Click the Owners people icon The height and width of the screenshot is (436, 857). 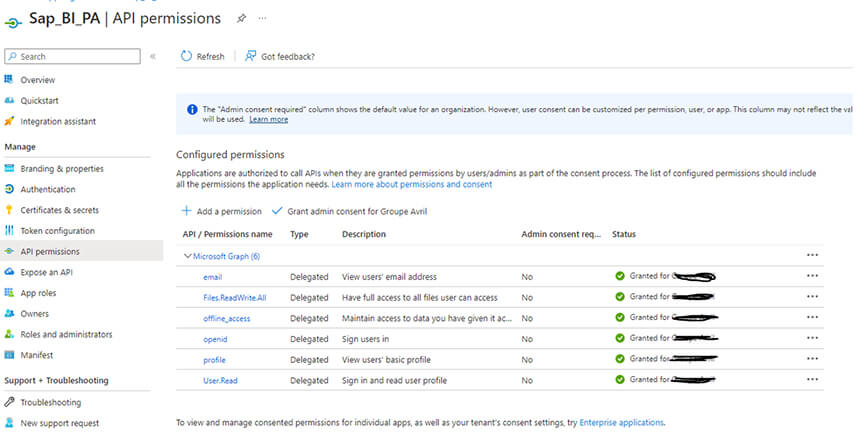coord(9,314)
